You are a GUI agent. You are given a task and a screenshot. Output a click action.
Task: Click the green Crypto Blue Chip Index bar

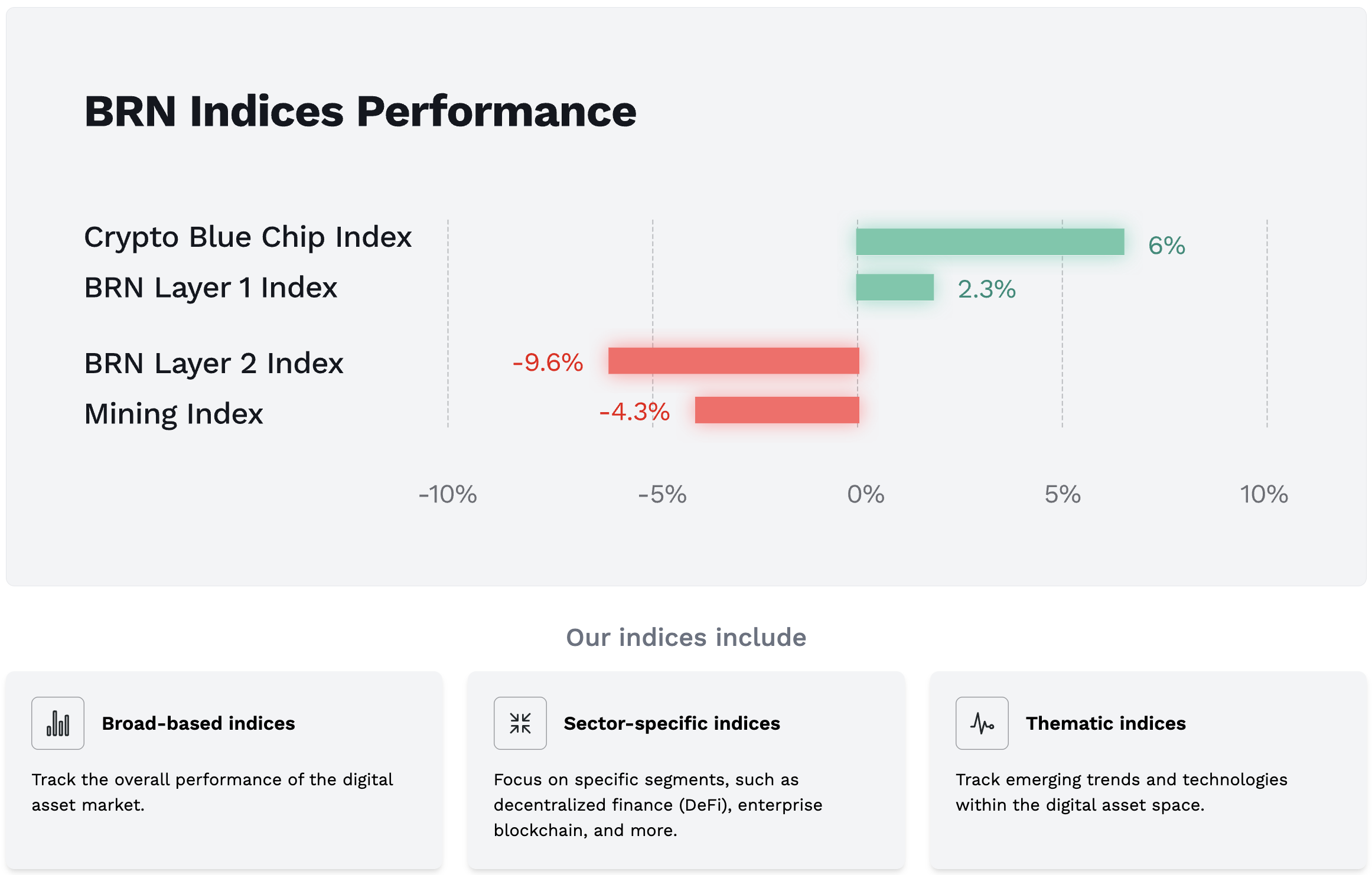[x=990, y=242]
